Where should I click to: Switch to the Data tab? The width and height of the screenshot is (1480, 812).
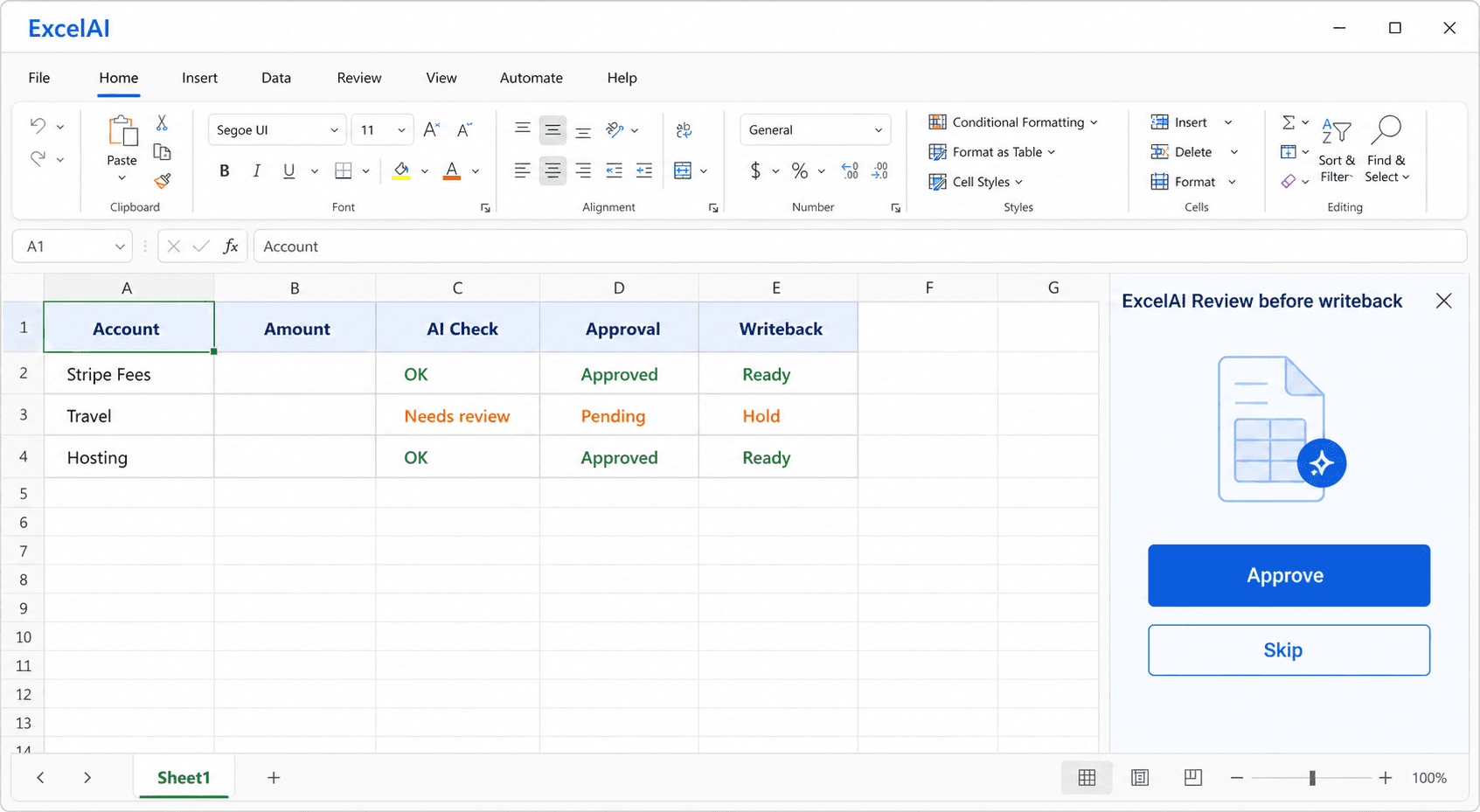click(x=276, y=78)
